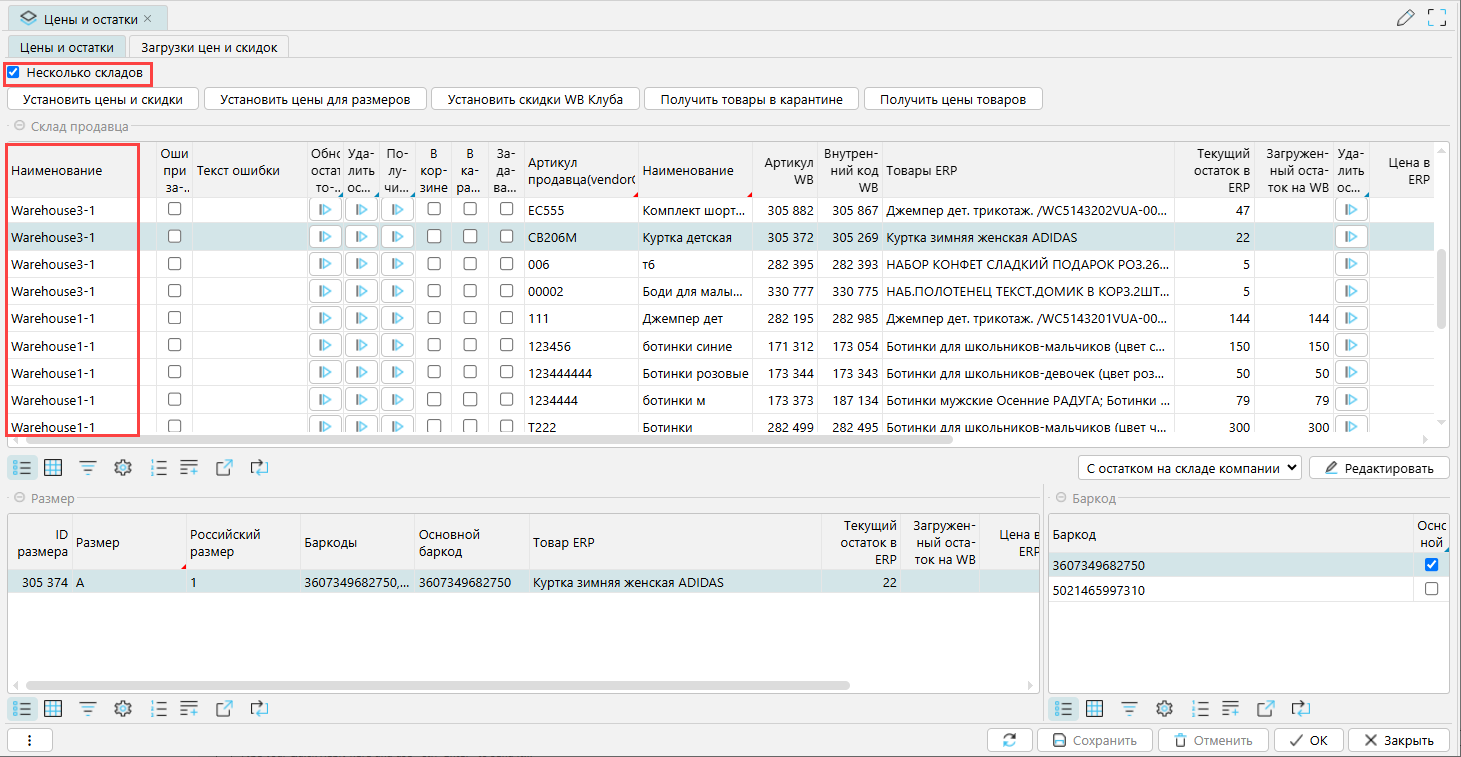1461x757 pixels.
Task: Select table grid view in the Баркод toolbar
Action: (x=1095, y=708)
